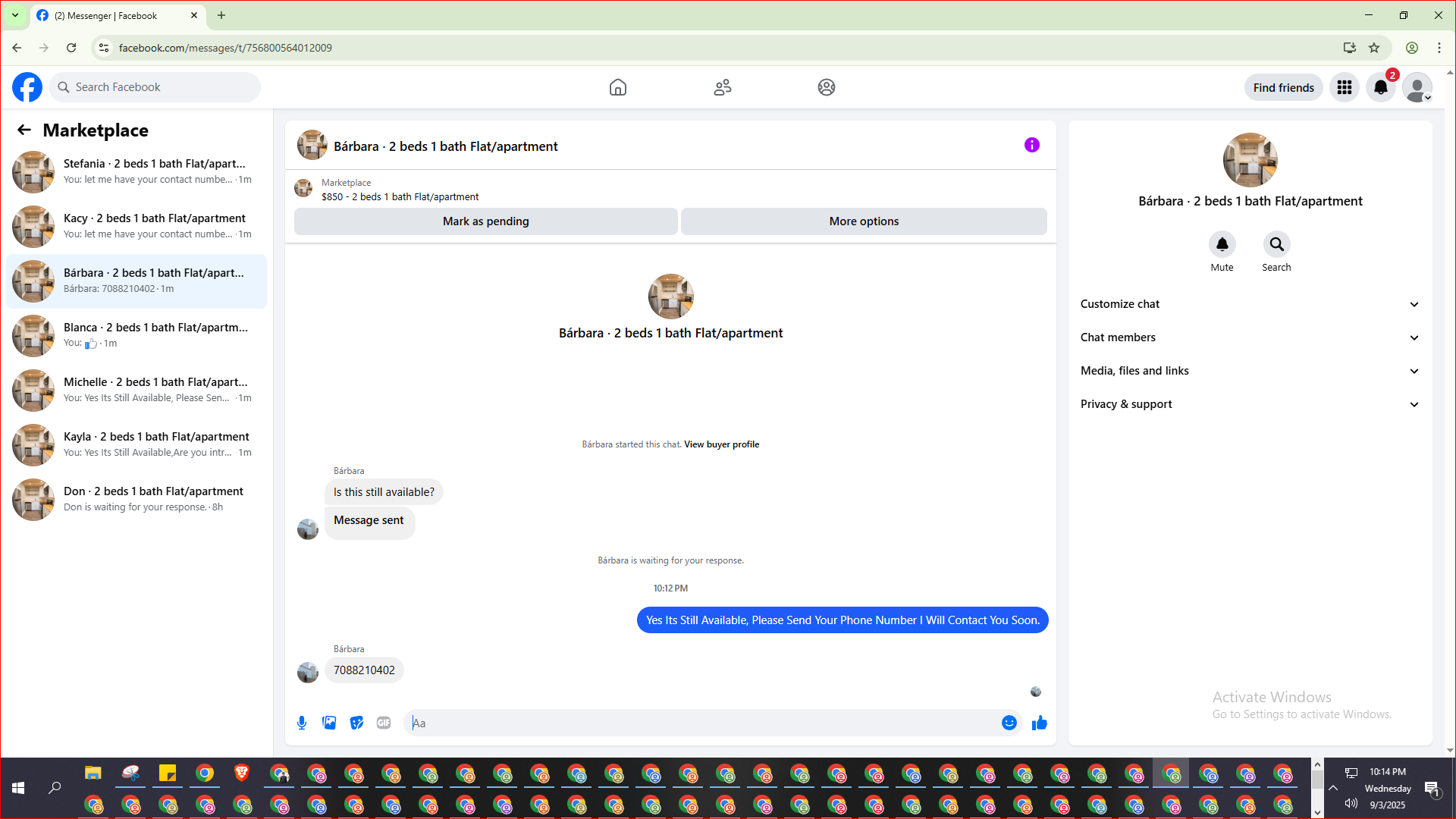1456x819 pixels.
Task: Click the "Is this still available?" message
Action: point(384,492)
